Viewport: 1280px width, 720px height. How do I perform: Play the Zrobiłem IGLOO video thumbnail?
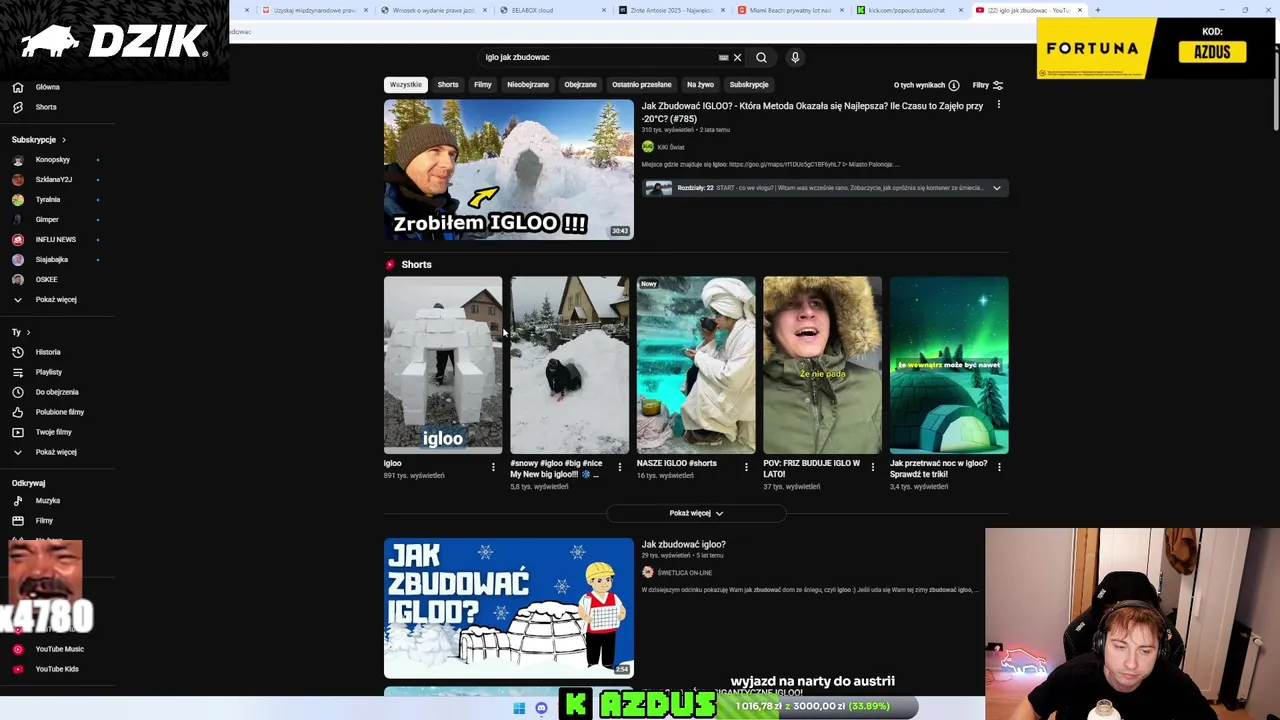click(509, 169)
